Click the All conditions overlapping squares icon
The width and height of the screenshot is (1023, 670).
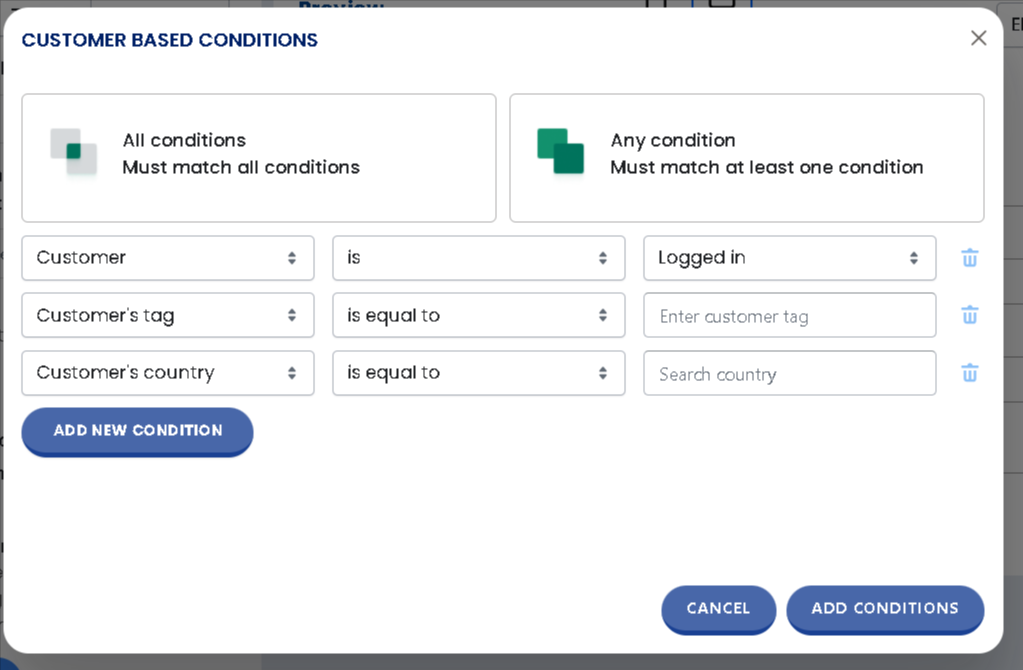(x=74, y=152)
